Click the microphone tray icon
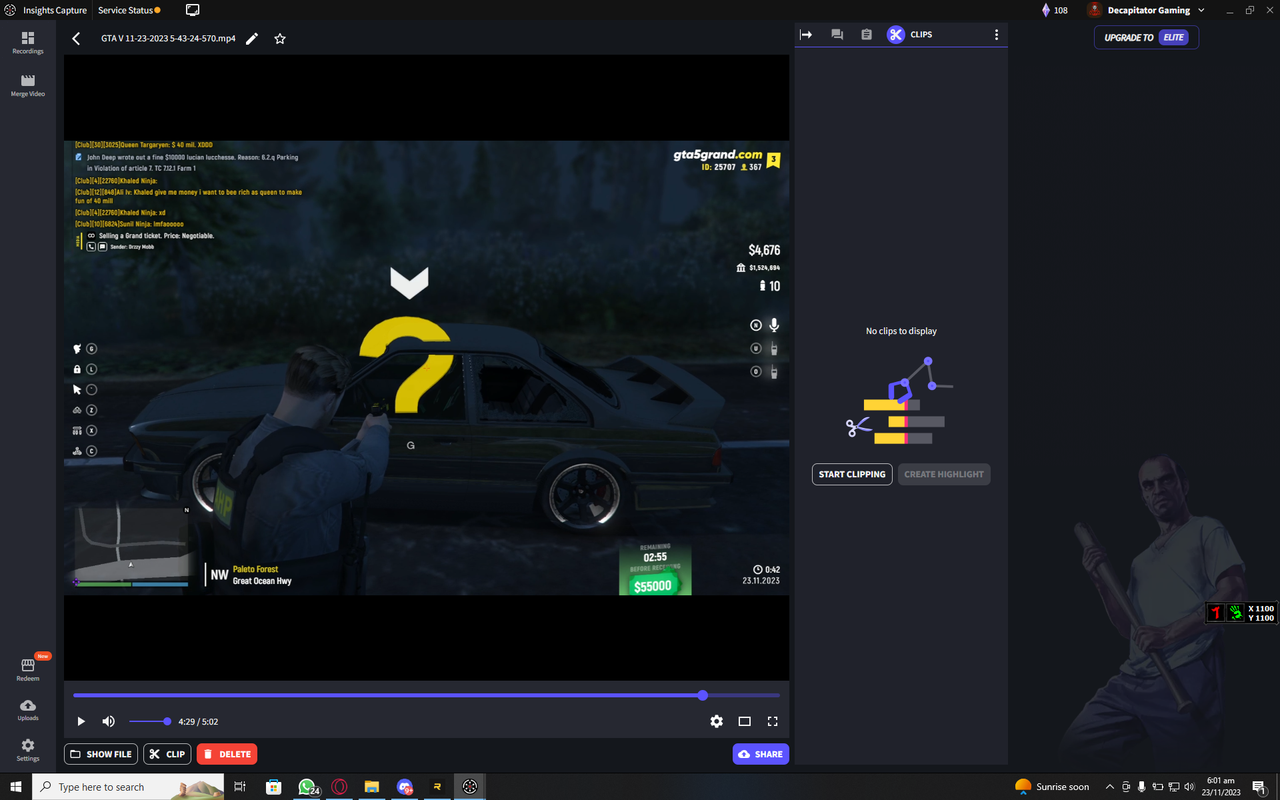This screenshot has height=800, width=1280. point(1142,787)
